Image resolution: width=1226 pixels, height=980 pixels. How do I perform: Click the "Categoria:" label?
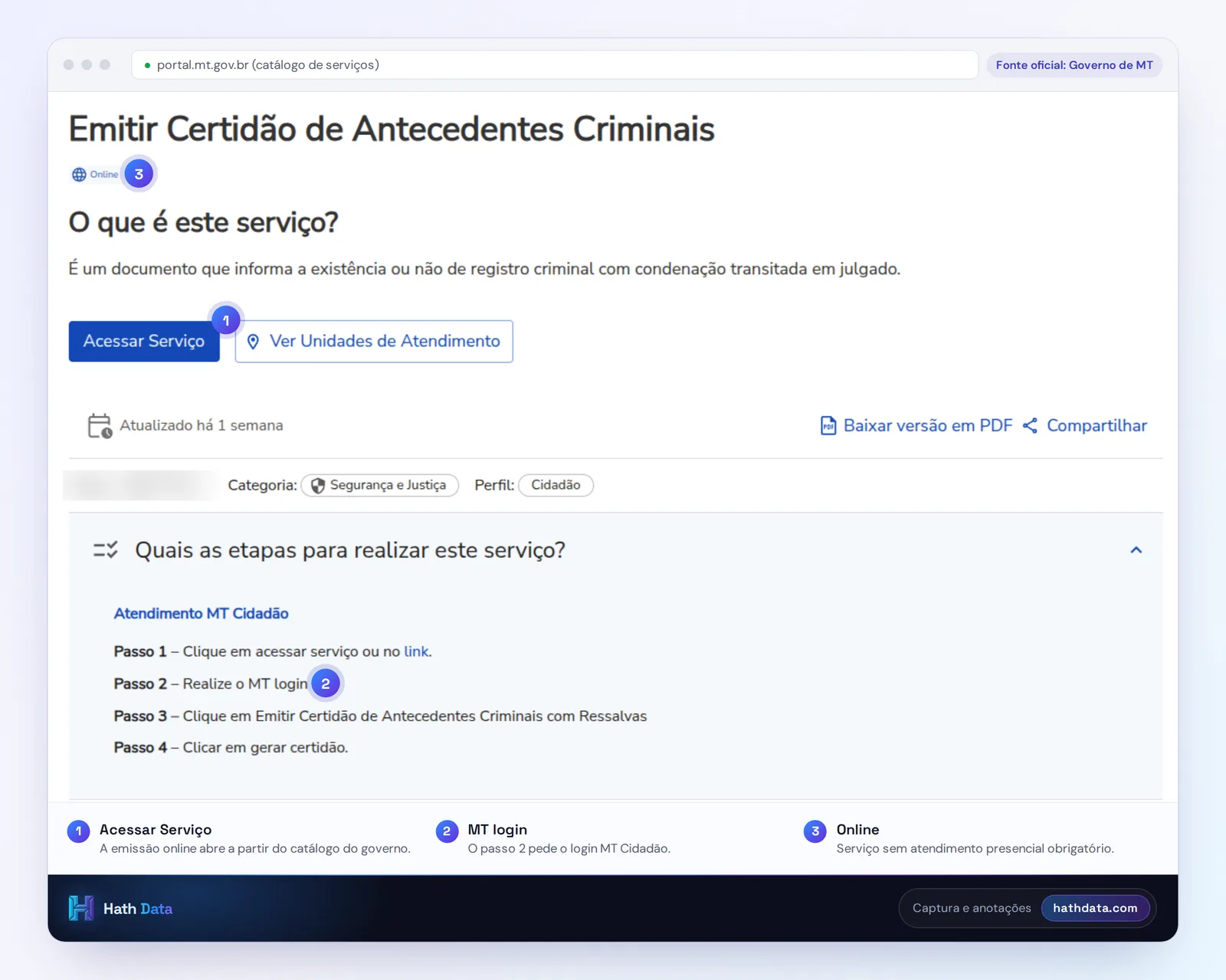point(262,486)
